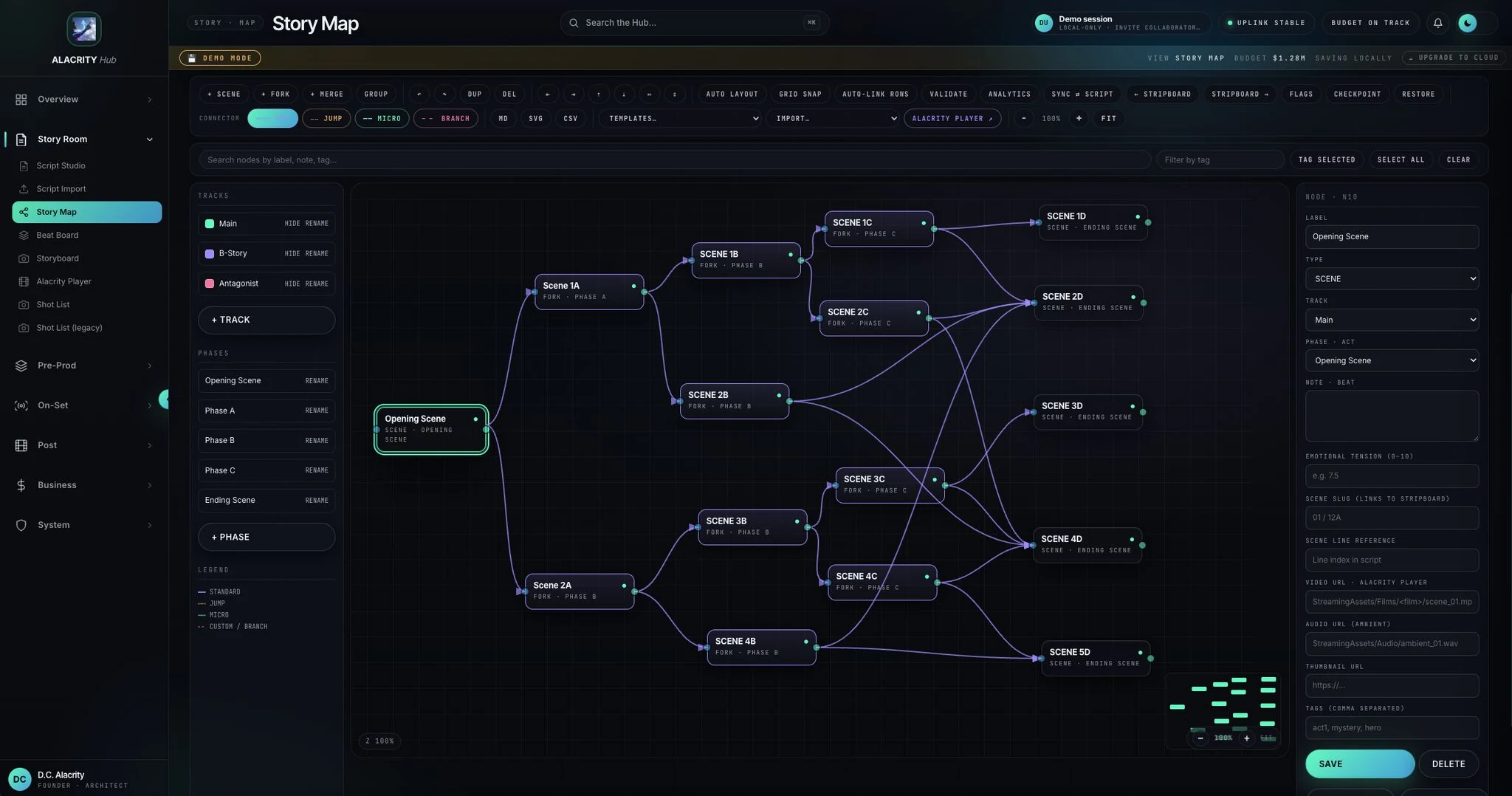Select the Branch connector type
The image size is (1512, 796).
pos(446,118)
